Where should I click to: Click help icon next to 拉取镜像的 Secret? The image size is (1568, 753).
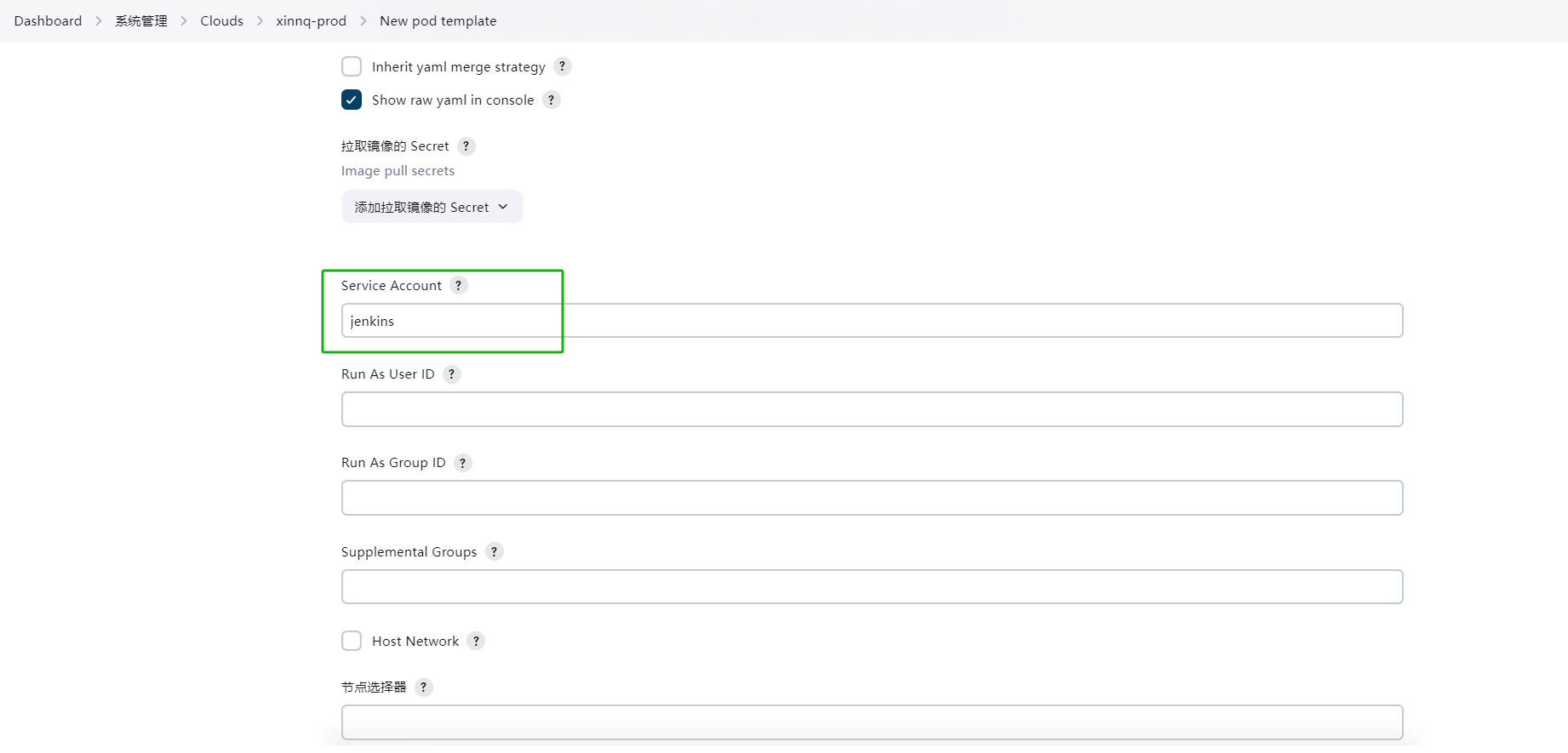pyautogui.click(x=466, y=145)
